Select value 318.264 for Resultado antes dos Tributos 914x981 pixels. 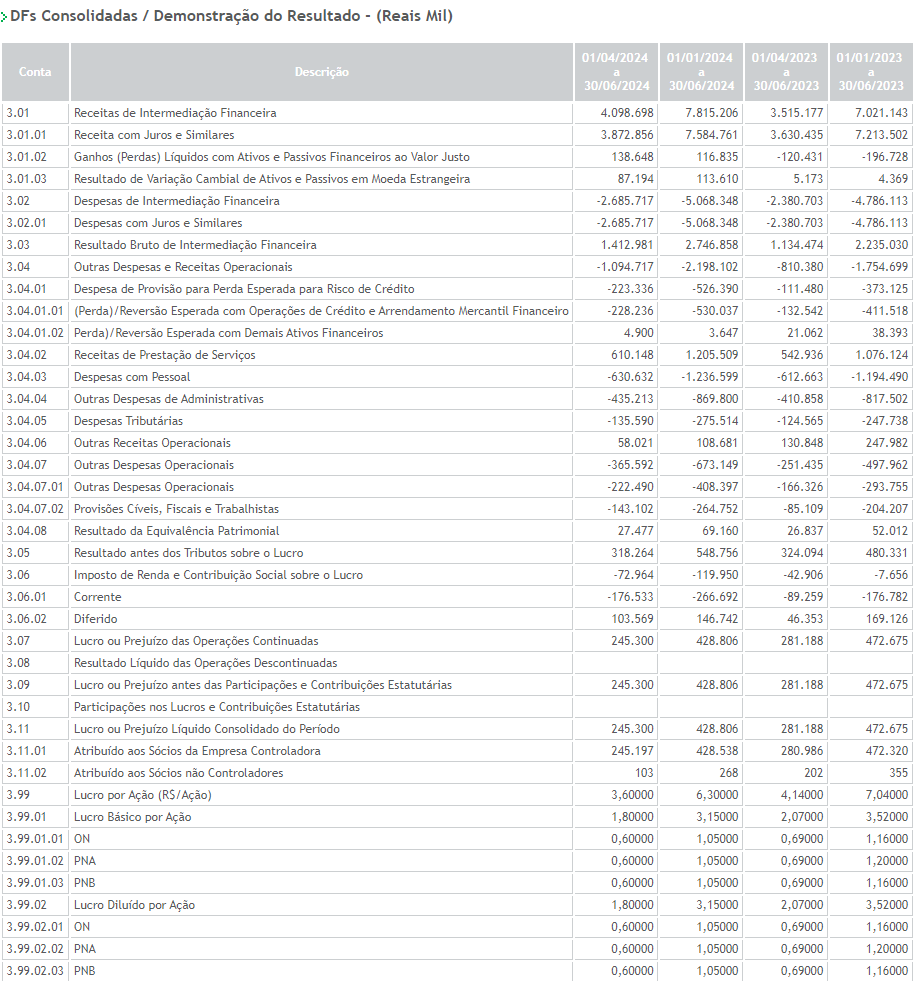point(632,553)
